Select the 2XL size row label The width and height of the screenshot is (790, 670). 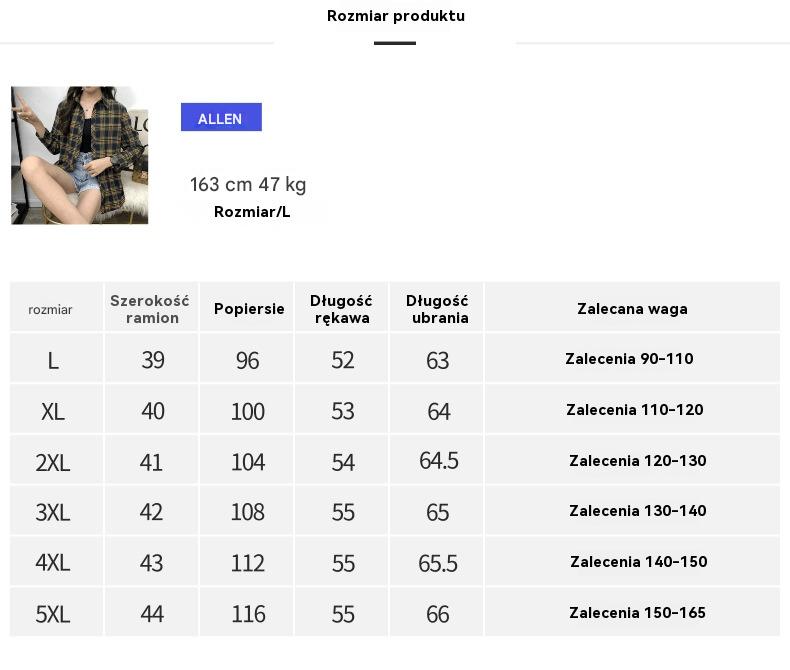pyautogui.click(x=53, y=462)
